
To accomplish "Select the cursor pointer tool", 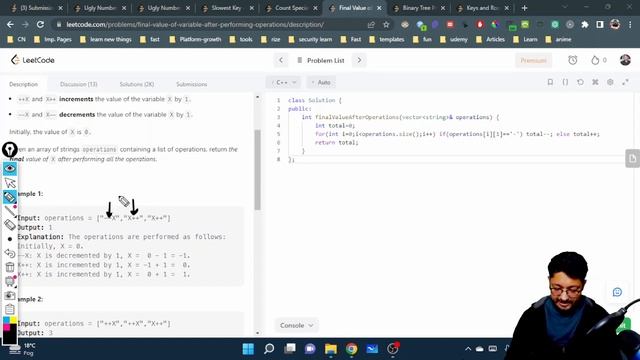I will (10, 182).
